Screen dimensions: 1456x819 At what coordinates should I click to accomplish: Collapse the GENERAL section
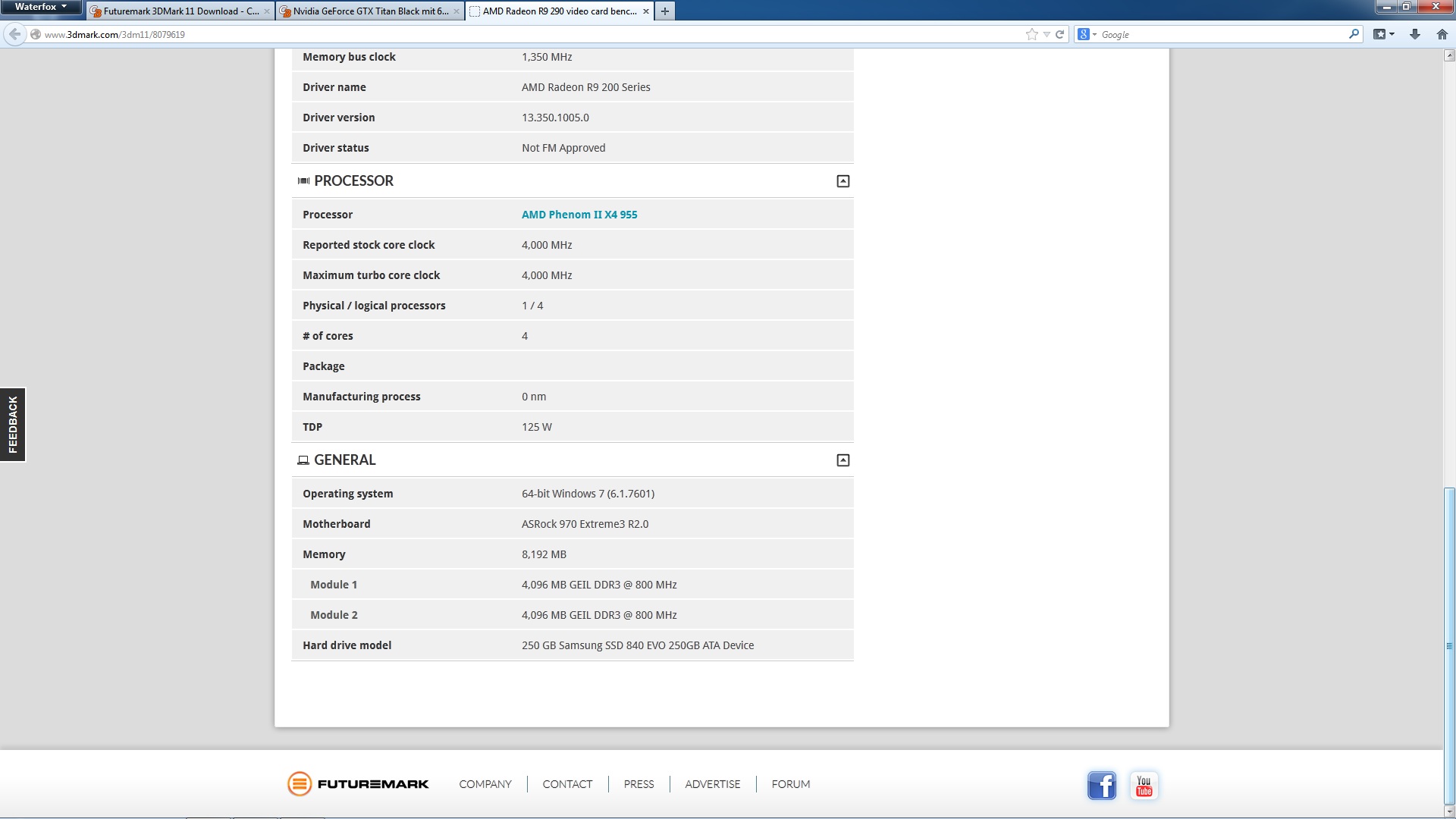pyautogui.click(x=843, y=460)
